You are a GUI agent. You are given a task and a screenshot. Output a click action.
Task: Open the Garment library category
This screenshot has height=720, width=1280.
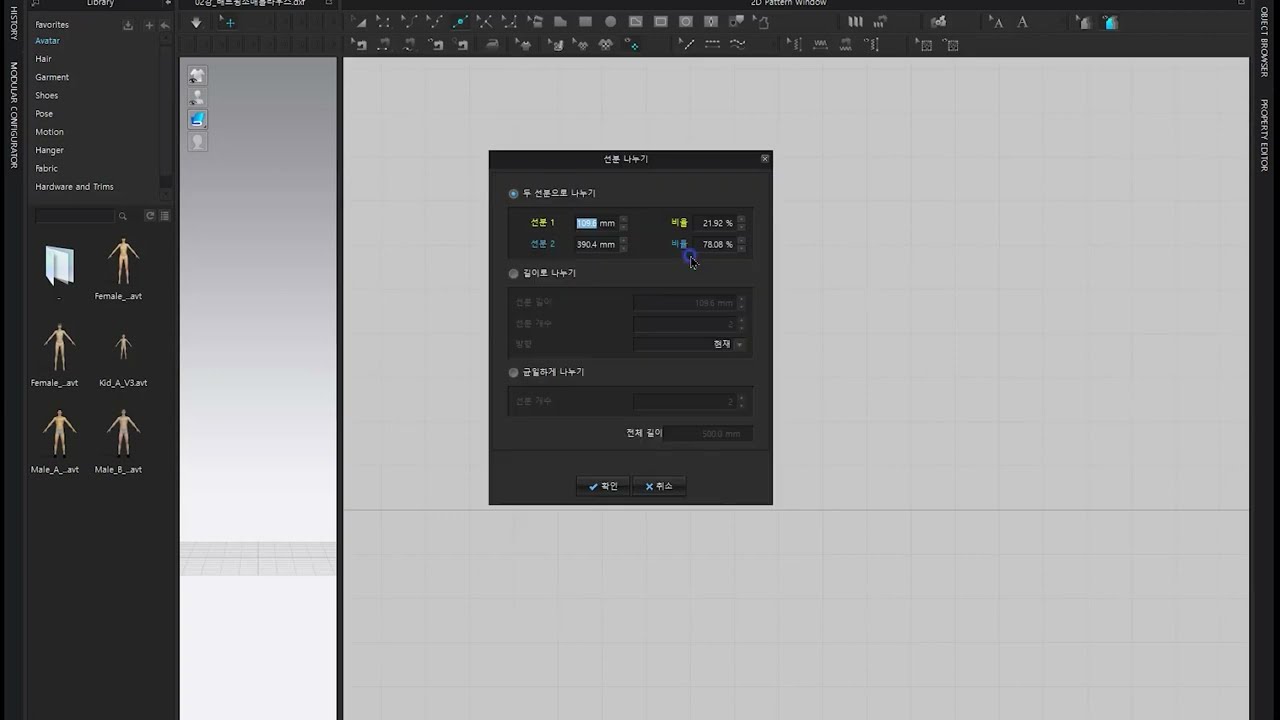(x=52, y=77)
